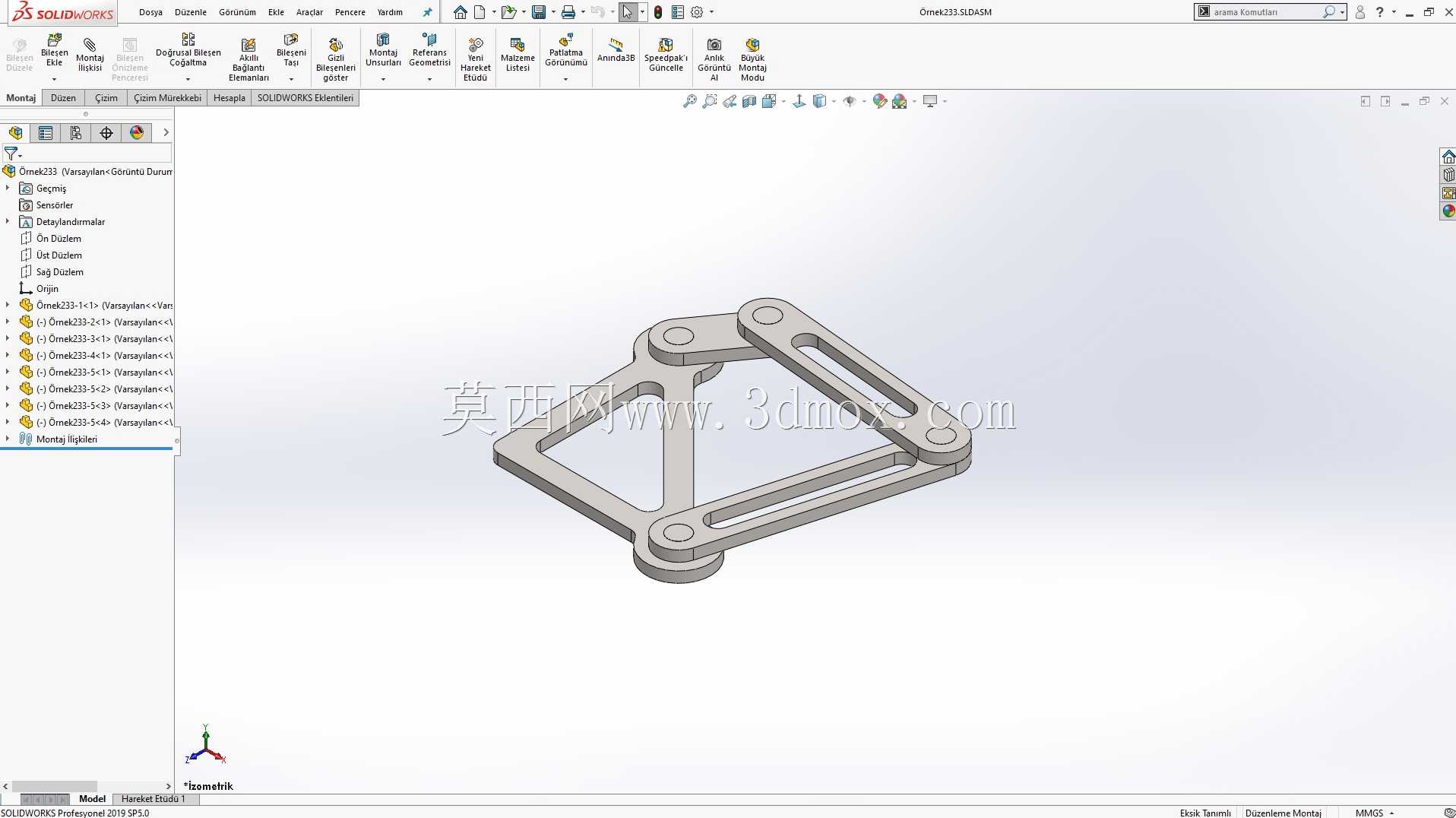The image size is (1456, 818).
Task: Open the Düzenle menu
Action: 191,12
